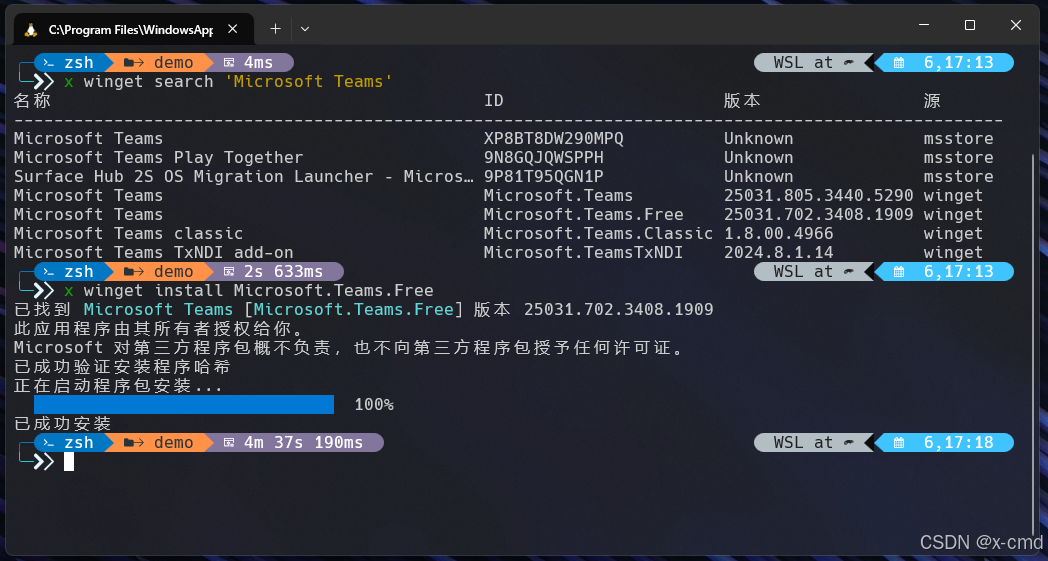Viewport: 1048px width, 561px height.
Task: Click the calendar icon beside 6,17:18
Action: coord(899,443)
